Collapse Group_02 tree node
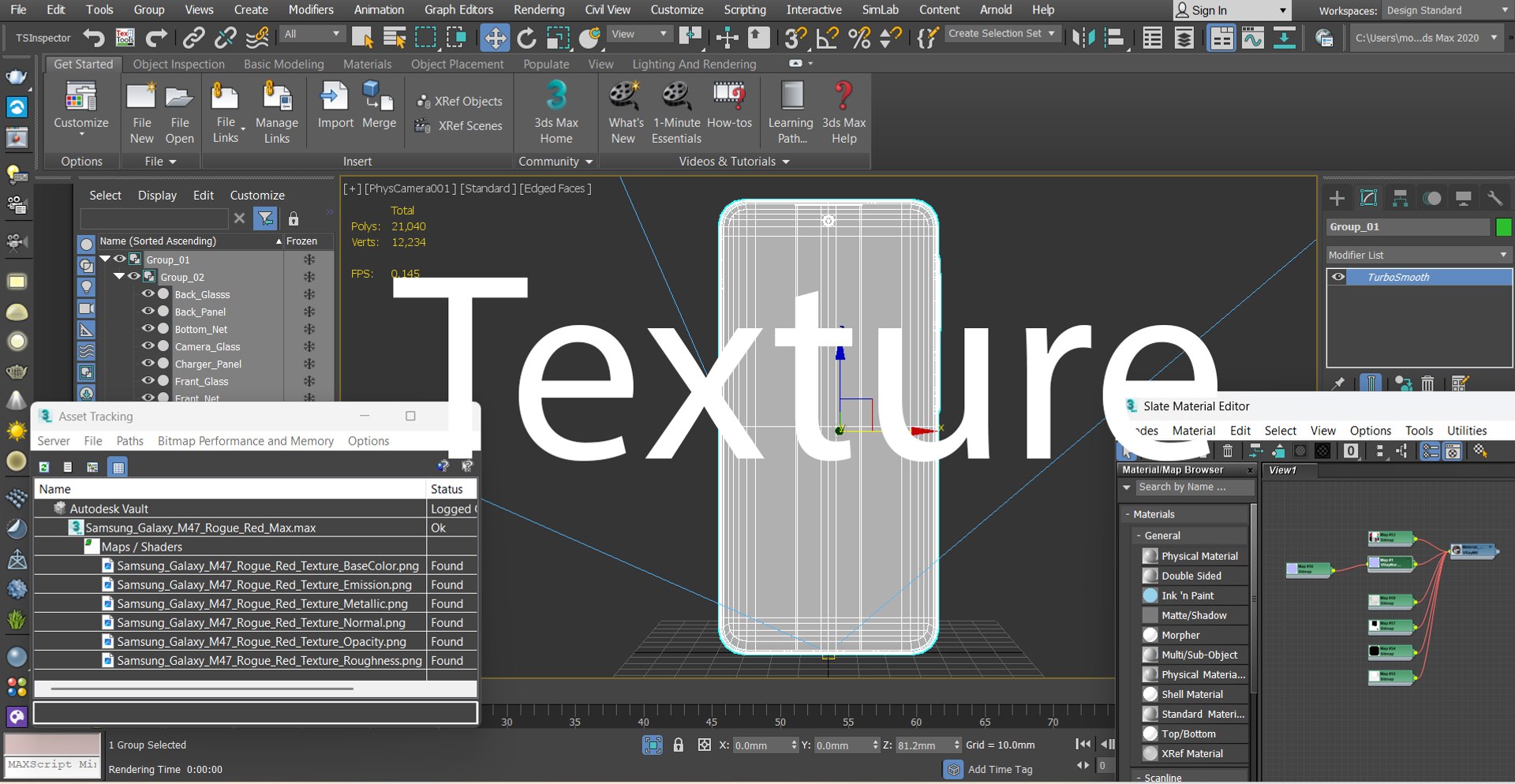Image resolution: width=1515 pixels, height=784 pixels. 119,276
